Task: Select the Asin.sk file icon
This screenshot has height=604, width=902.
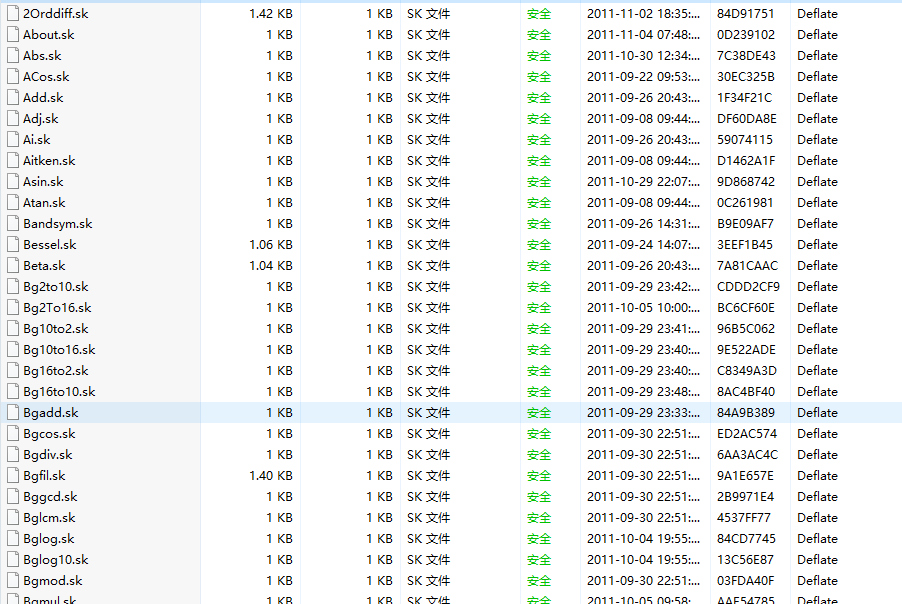Action: coord(13,181)
